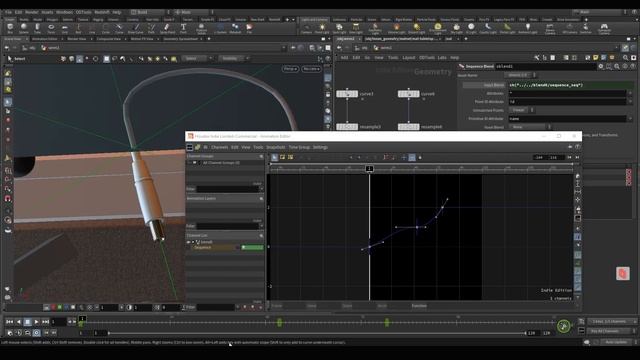The height and width of the screenshot is (360, 640).
Task: Open the Attributes field dropdown arrow
Action: pyautogui.click(x=630, y=93)
